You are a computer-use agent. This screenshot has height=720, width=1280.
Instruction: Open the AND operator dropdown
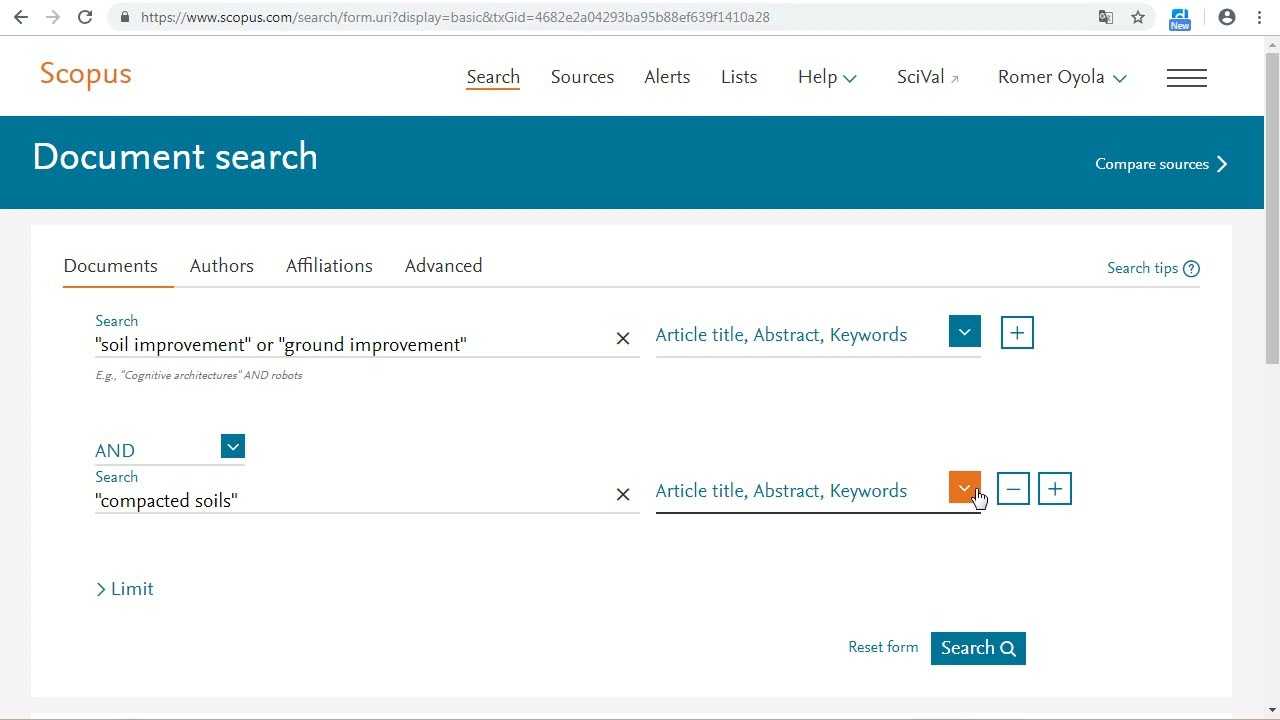(233, 447)
